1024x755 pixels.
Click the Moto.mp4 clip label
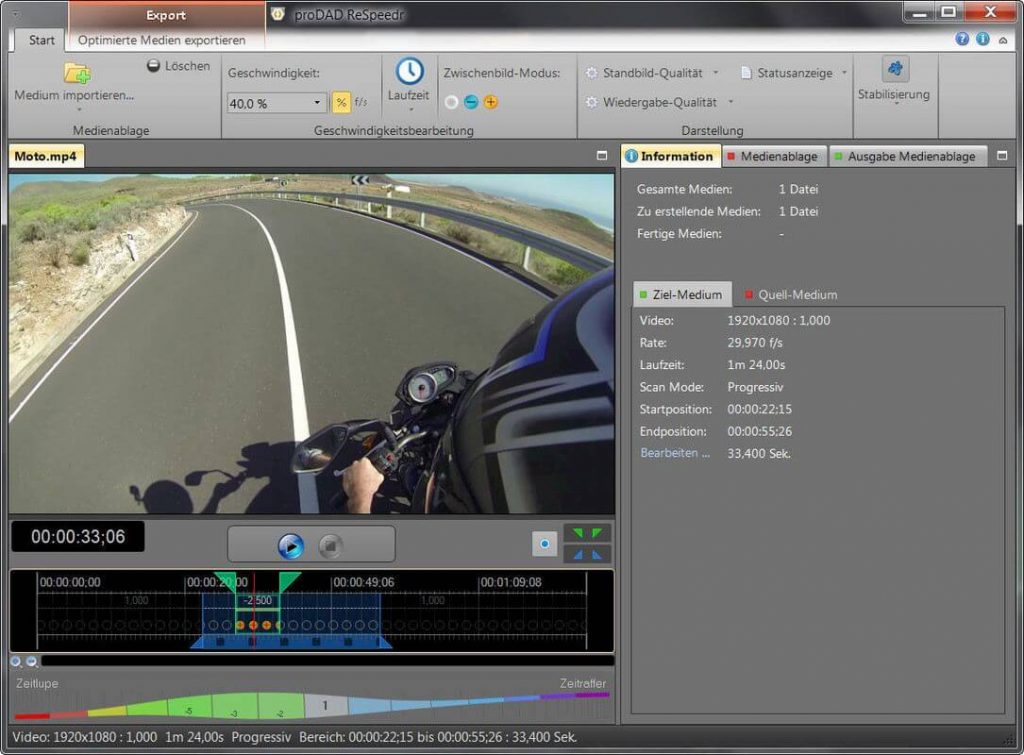[45, 156]
